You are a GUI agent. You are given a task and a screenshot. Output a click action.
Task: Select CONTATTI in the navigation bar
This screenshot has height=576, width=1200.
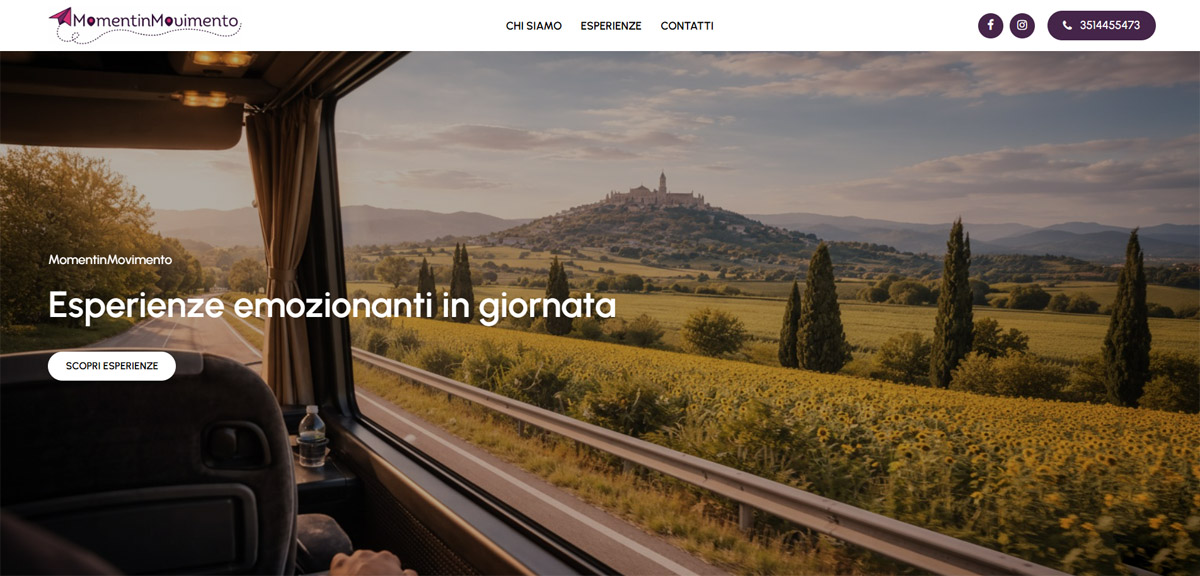click(x=687, y=26)
